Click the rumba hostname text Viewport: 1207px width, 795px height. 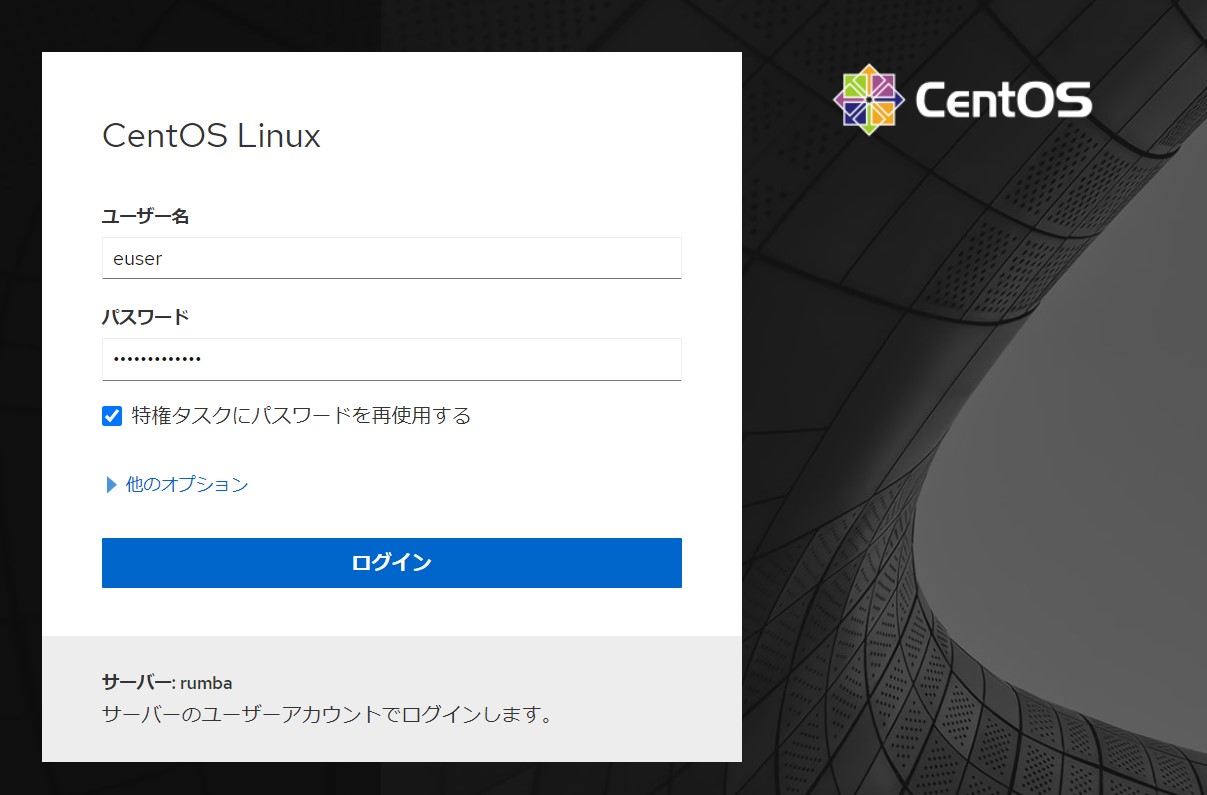pos(207,683)
